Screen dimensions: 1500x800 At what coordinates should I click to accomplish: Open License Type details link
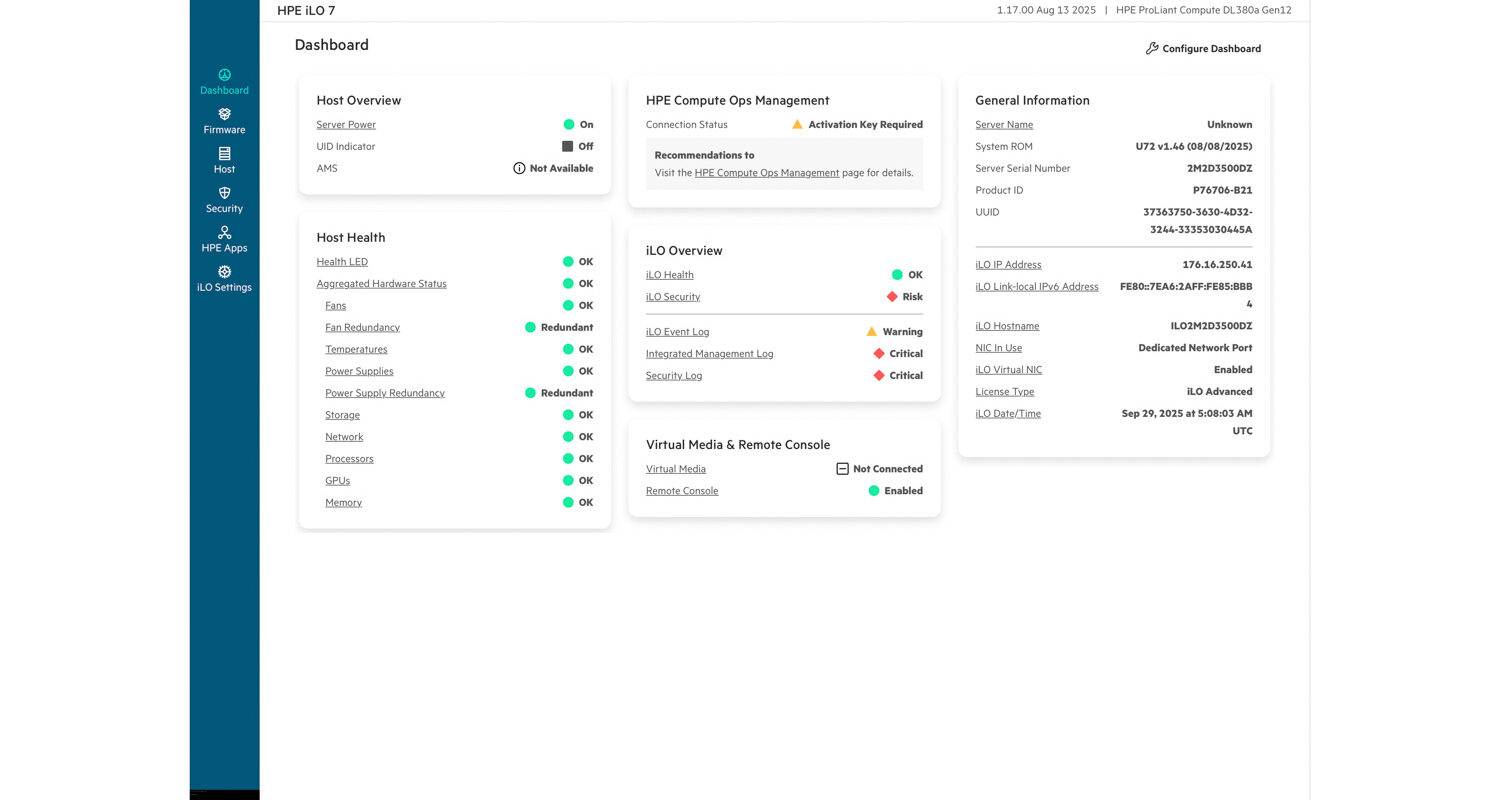point(1004,392)
